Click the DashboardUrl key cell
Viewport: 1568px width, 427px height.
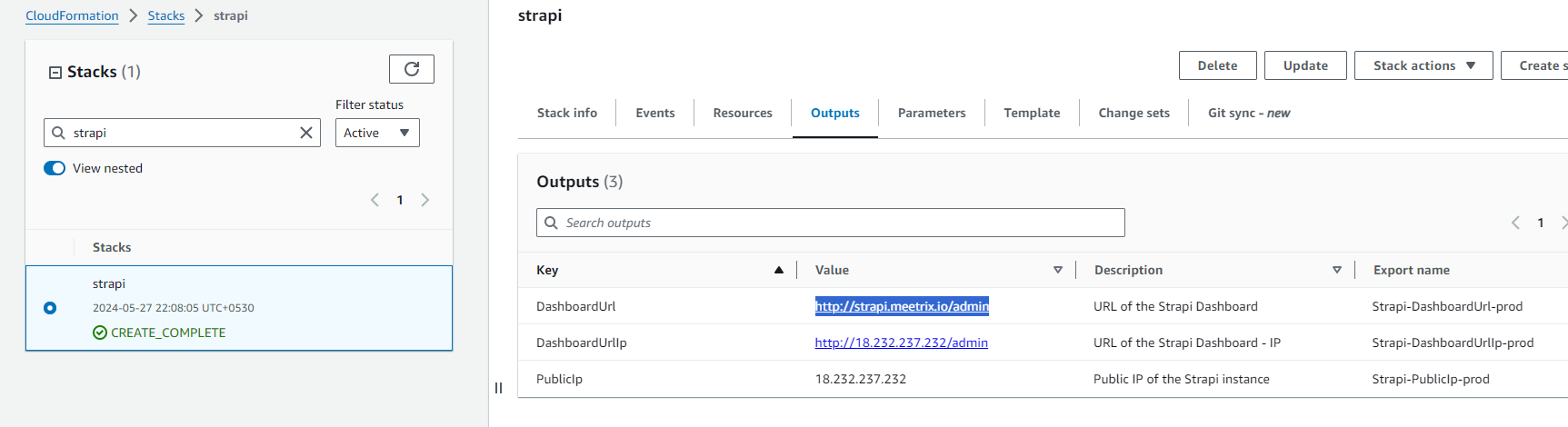576,306
